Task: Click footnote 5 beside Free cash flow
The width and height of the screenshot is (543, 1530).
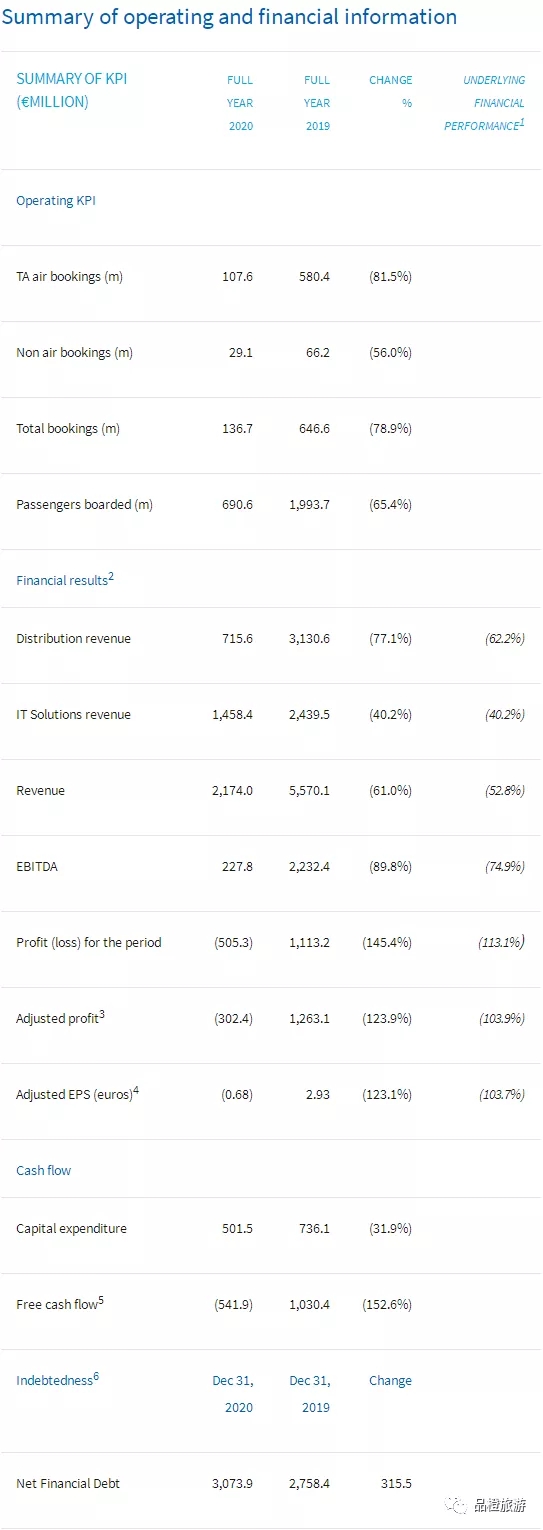Action: pos(101,1301)
